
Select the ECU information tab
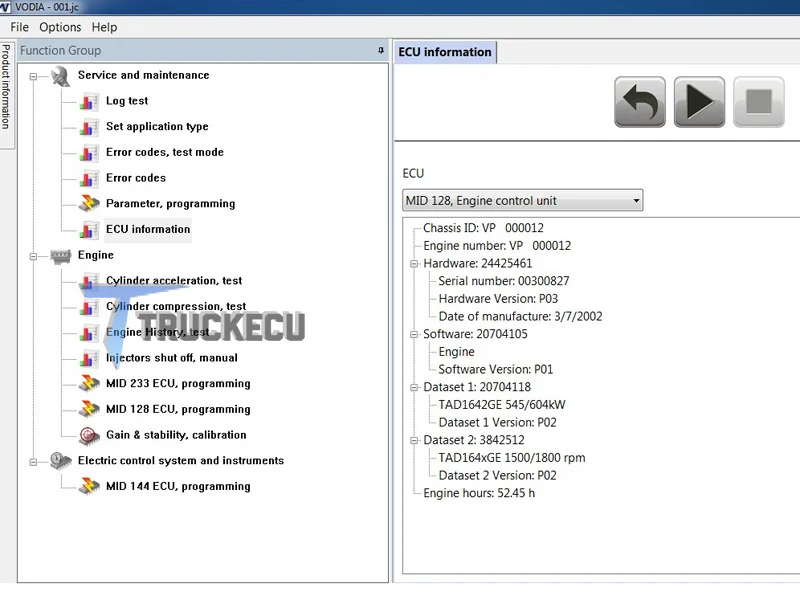pyautogui.click(x=445, y=52)
